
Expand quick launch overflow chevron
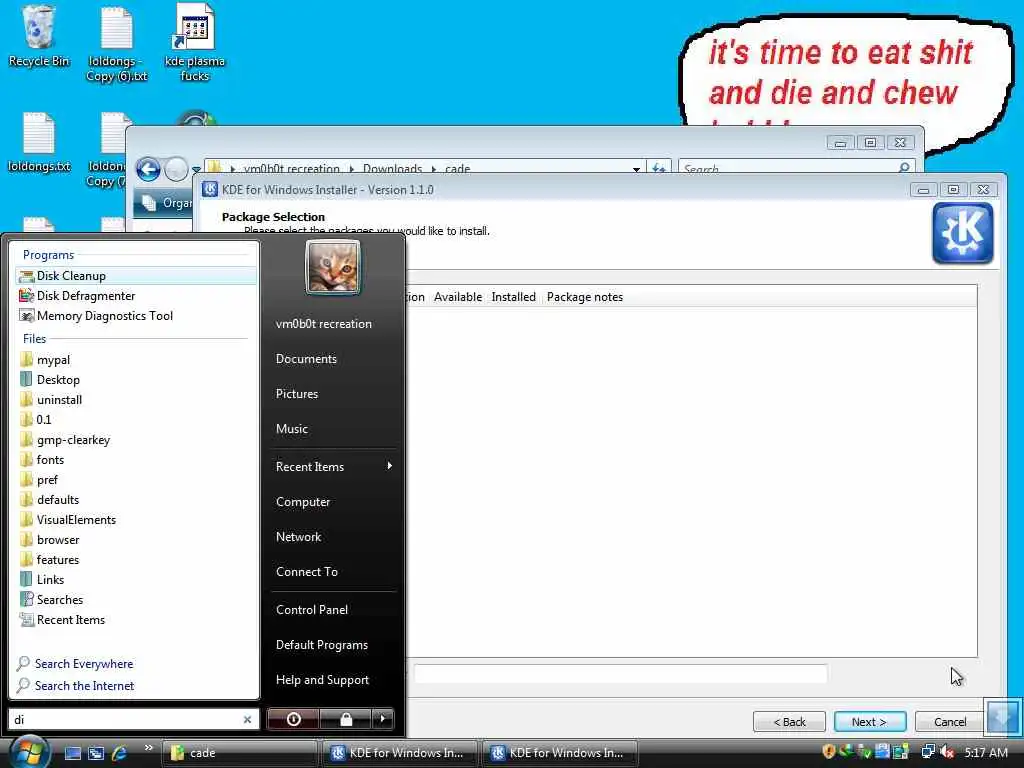coord(149,748)
